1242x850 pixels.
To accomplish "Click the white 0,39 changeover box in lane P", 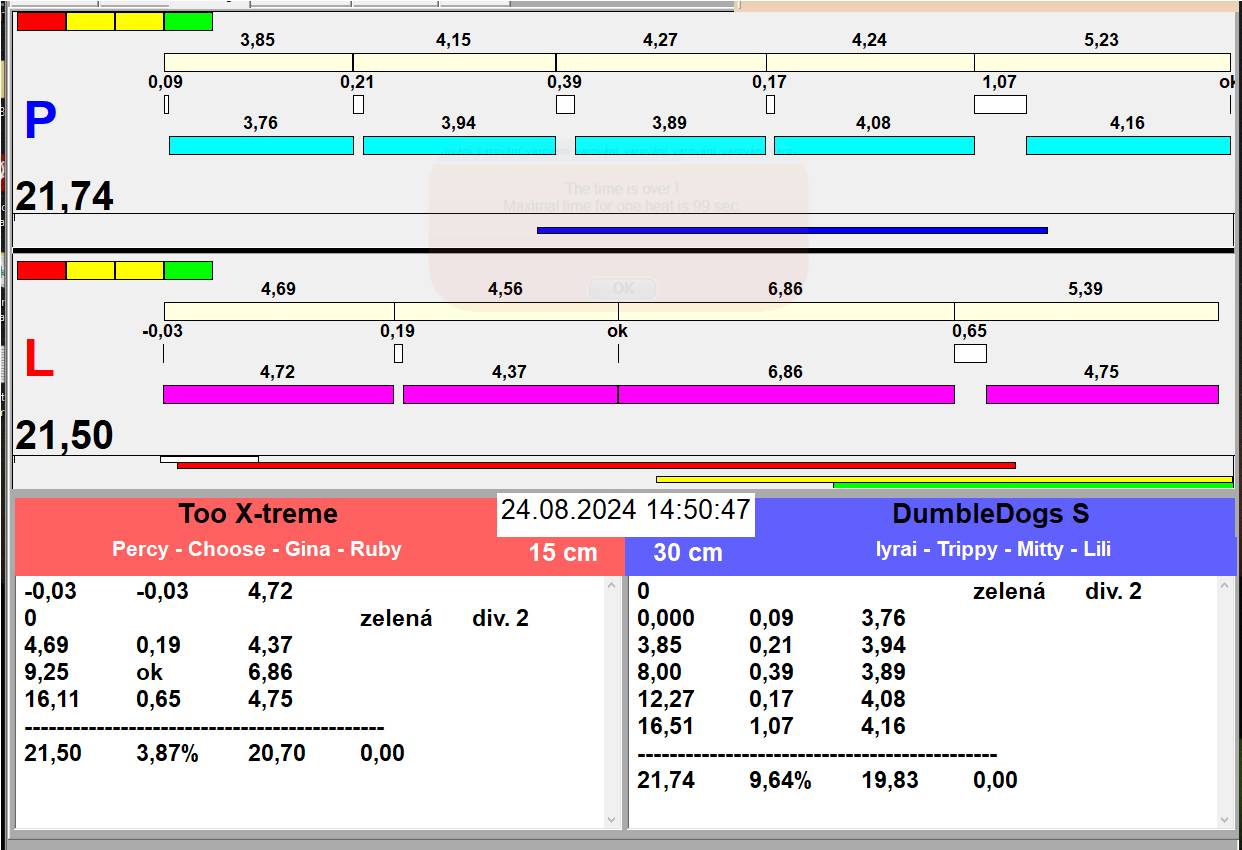I will (x=565, y=104).
